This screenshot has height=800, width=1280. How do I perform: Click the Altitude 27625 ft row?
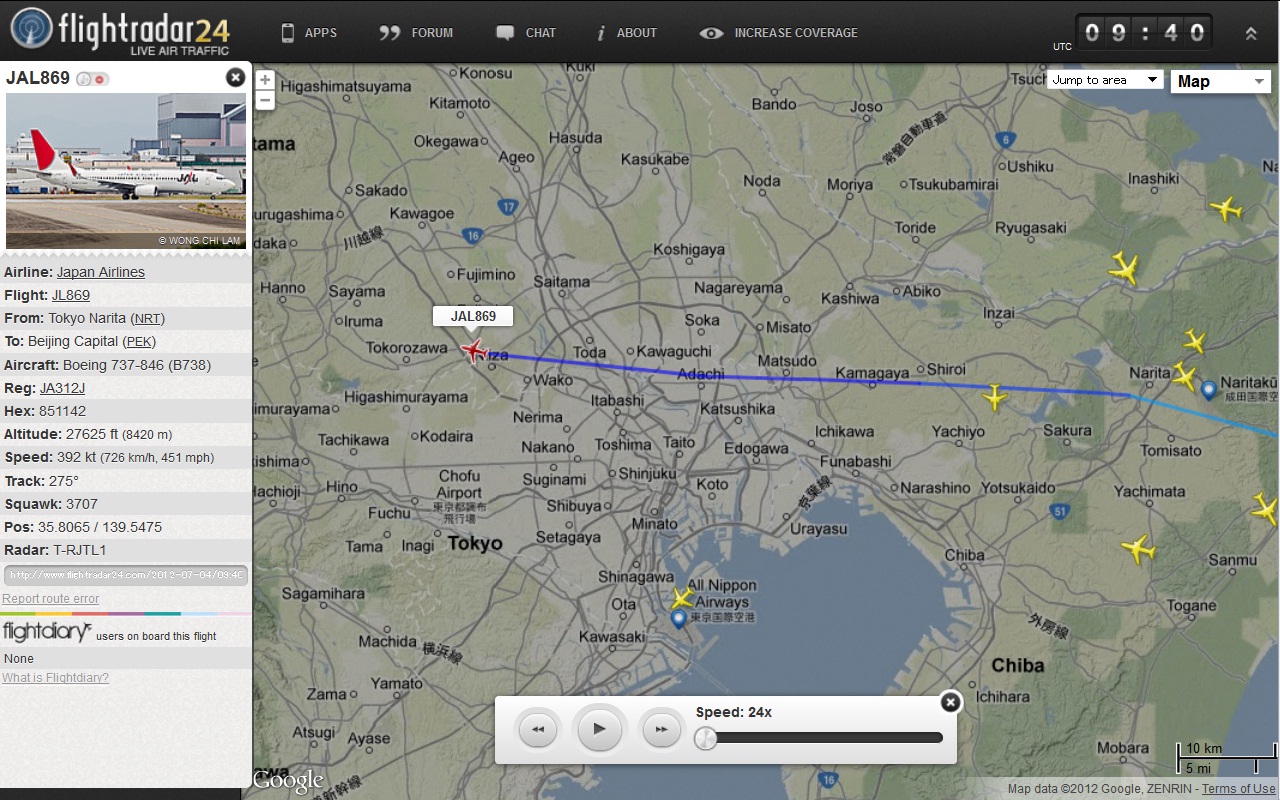[x=126, y=434]
